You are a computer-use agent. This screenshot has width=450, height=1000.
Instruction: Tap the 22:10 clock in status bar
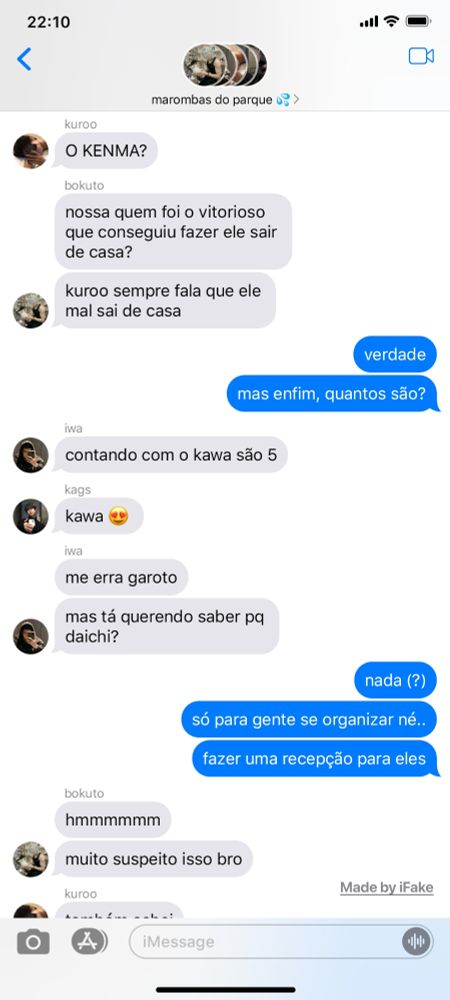48,22
